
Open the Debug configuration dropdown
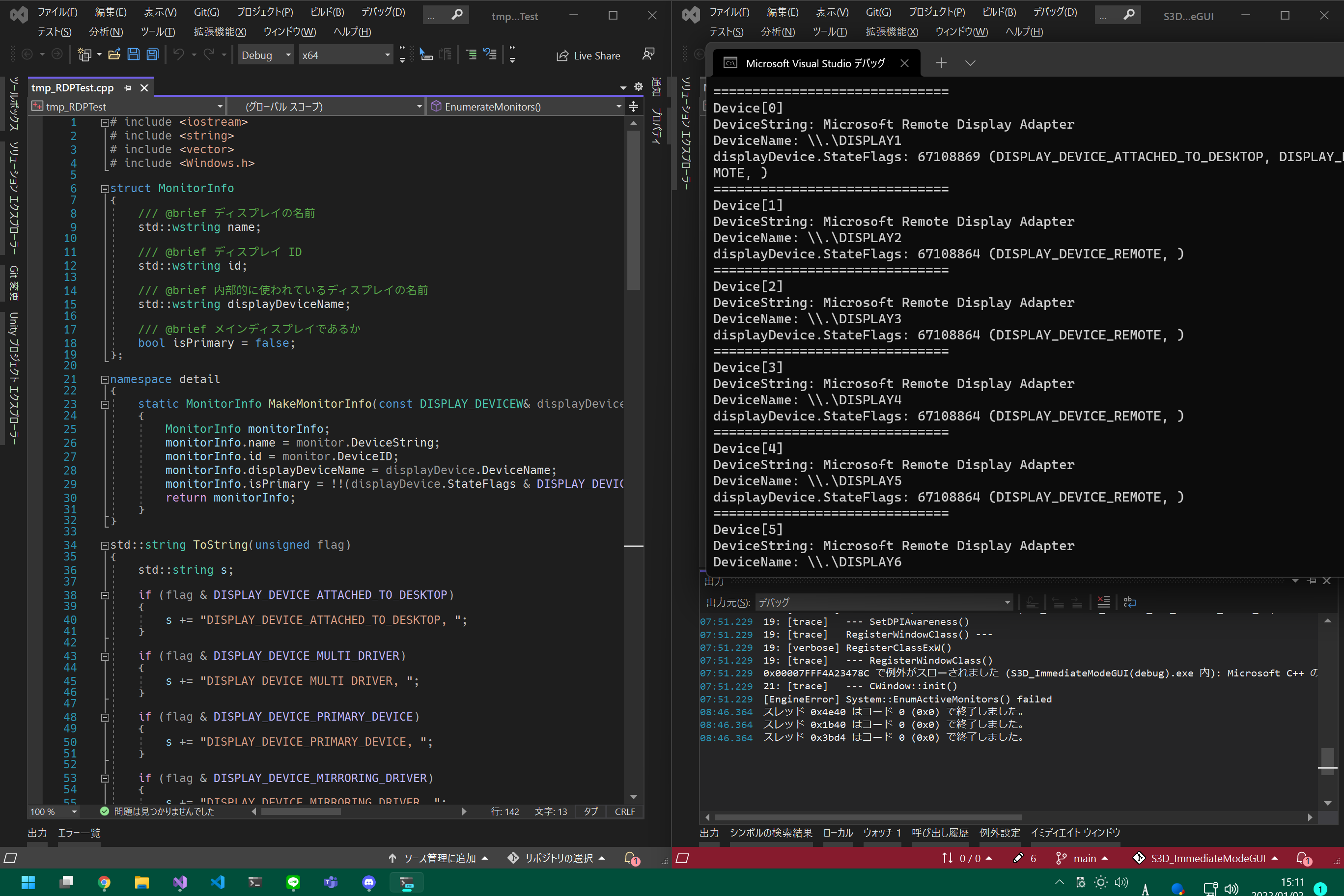click(x=265, y=55)
